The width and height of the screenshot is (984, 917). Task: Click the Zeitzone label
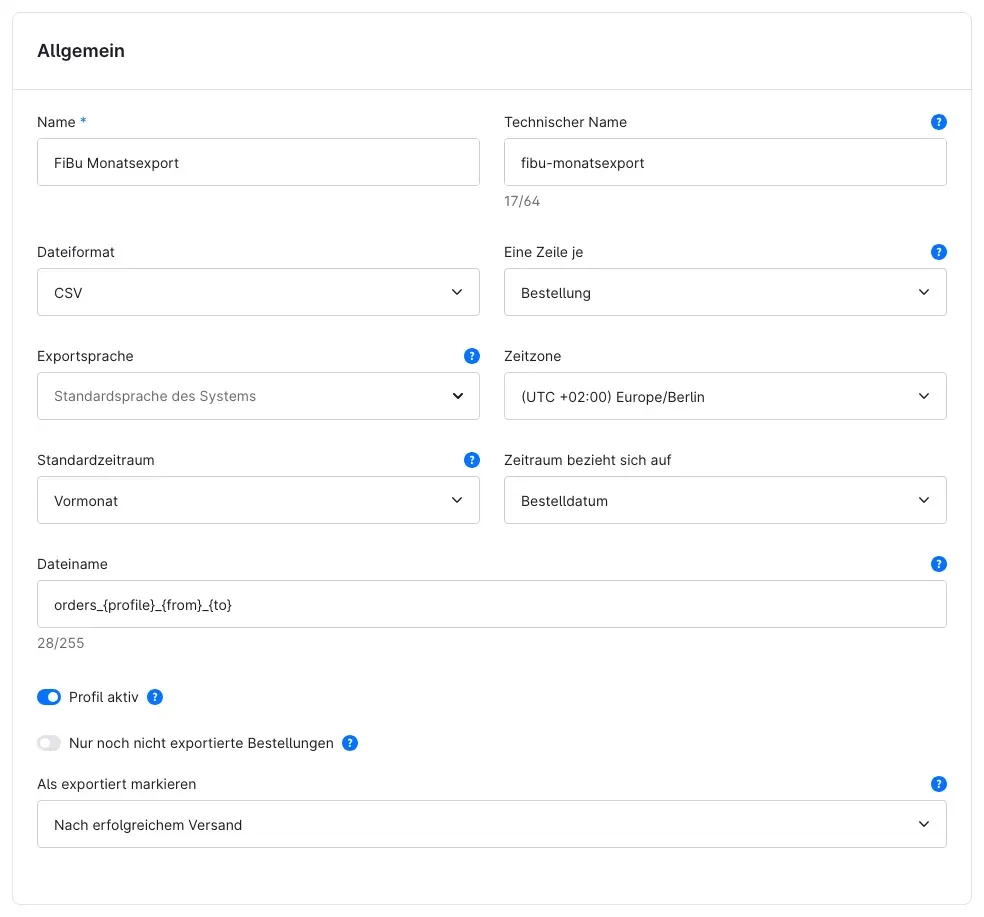532,357
